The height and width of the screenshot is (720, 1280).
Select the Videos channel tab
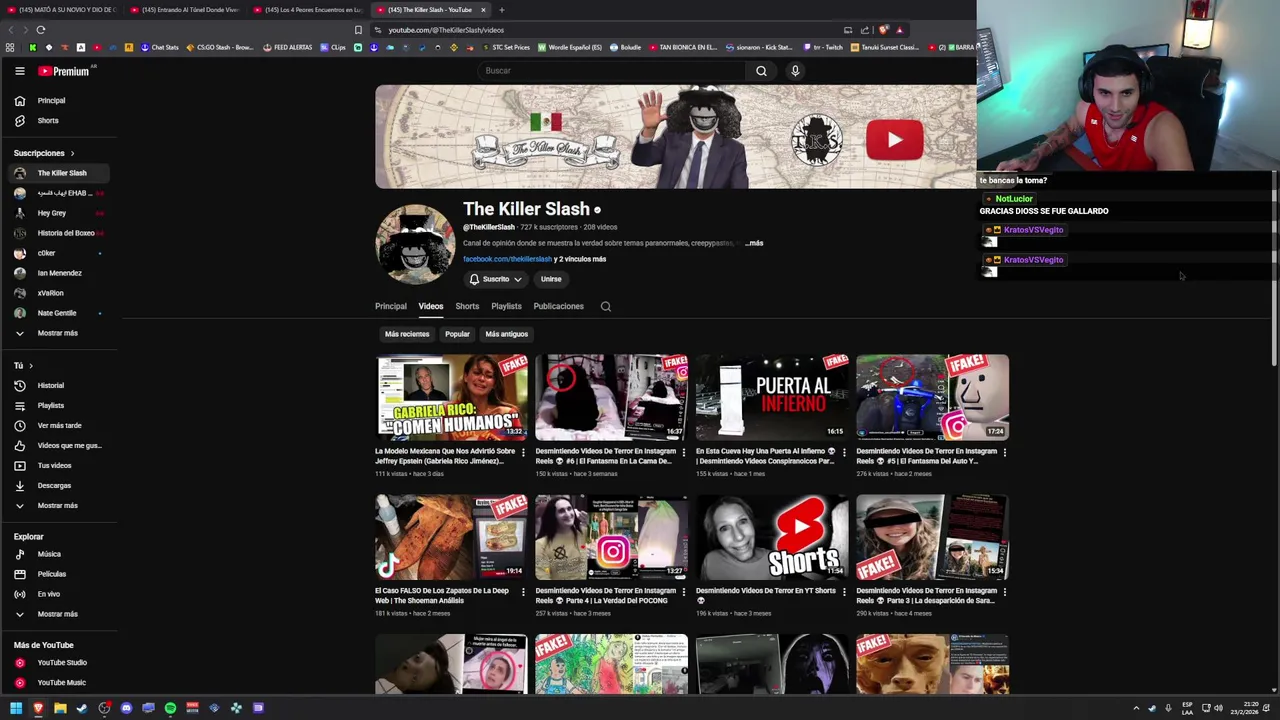(x=431, y=306)
